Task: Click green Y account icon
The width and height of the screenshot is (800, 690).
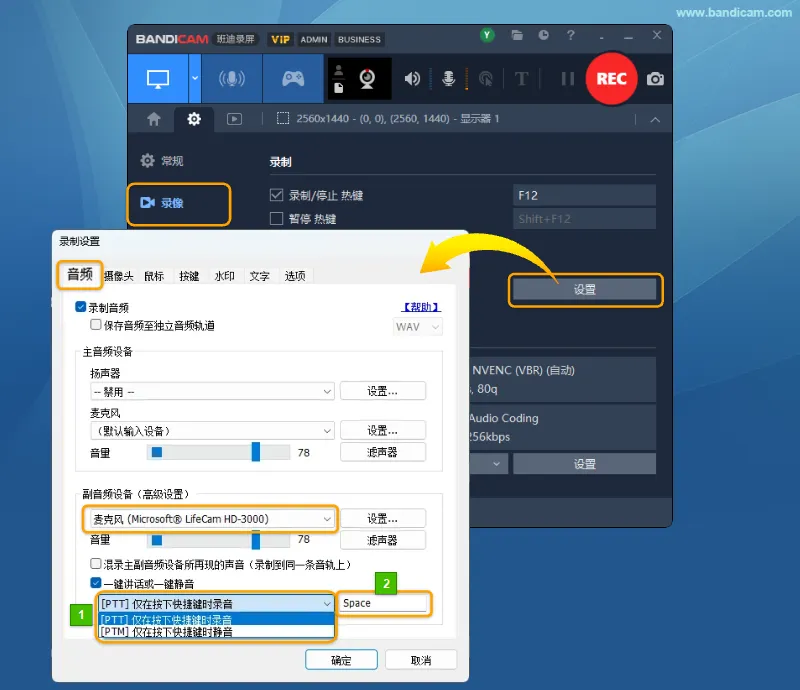Action: [x=487, y=35]
